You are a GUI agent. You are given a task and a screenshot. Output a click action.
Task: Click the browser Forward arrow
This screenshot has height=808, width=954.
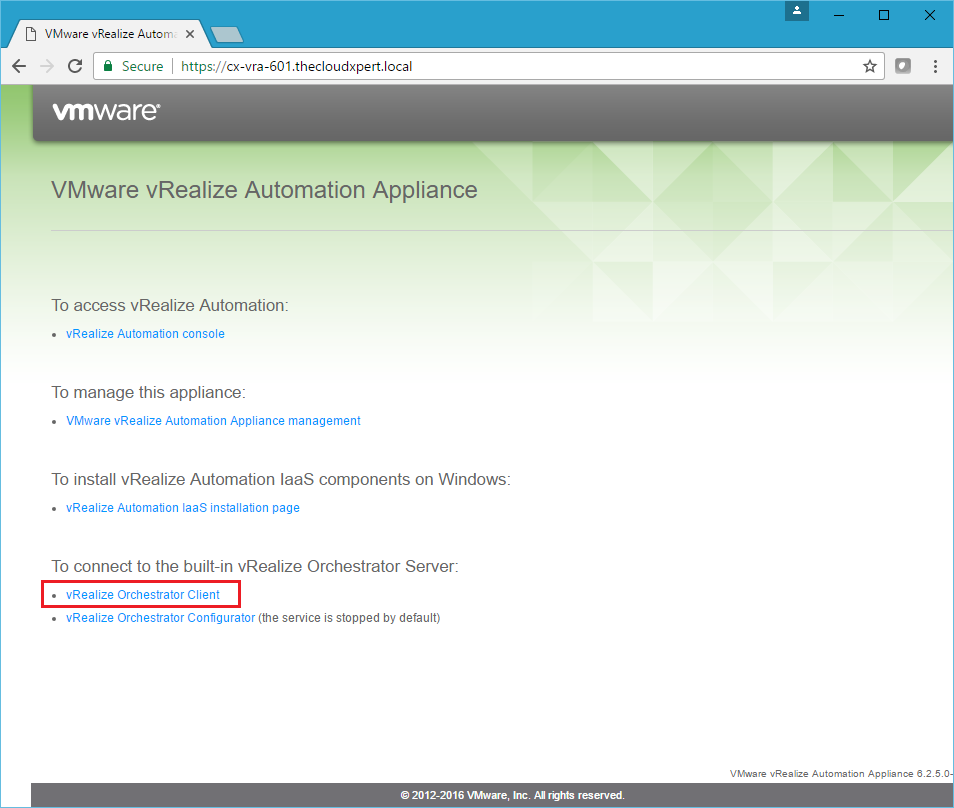click(x=47, y=66)
